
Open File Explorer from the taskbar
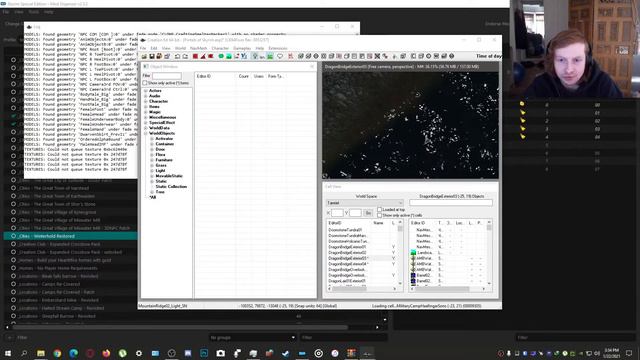40,353
